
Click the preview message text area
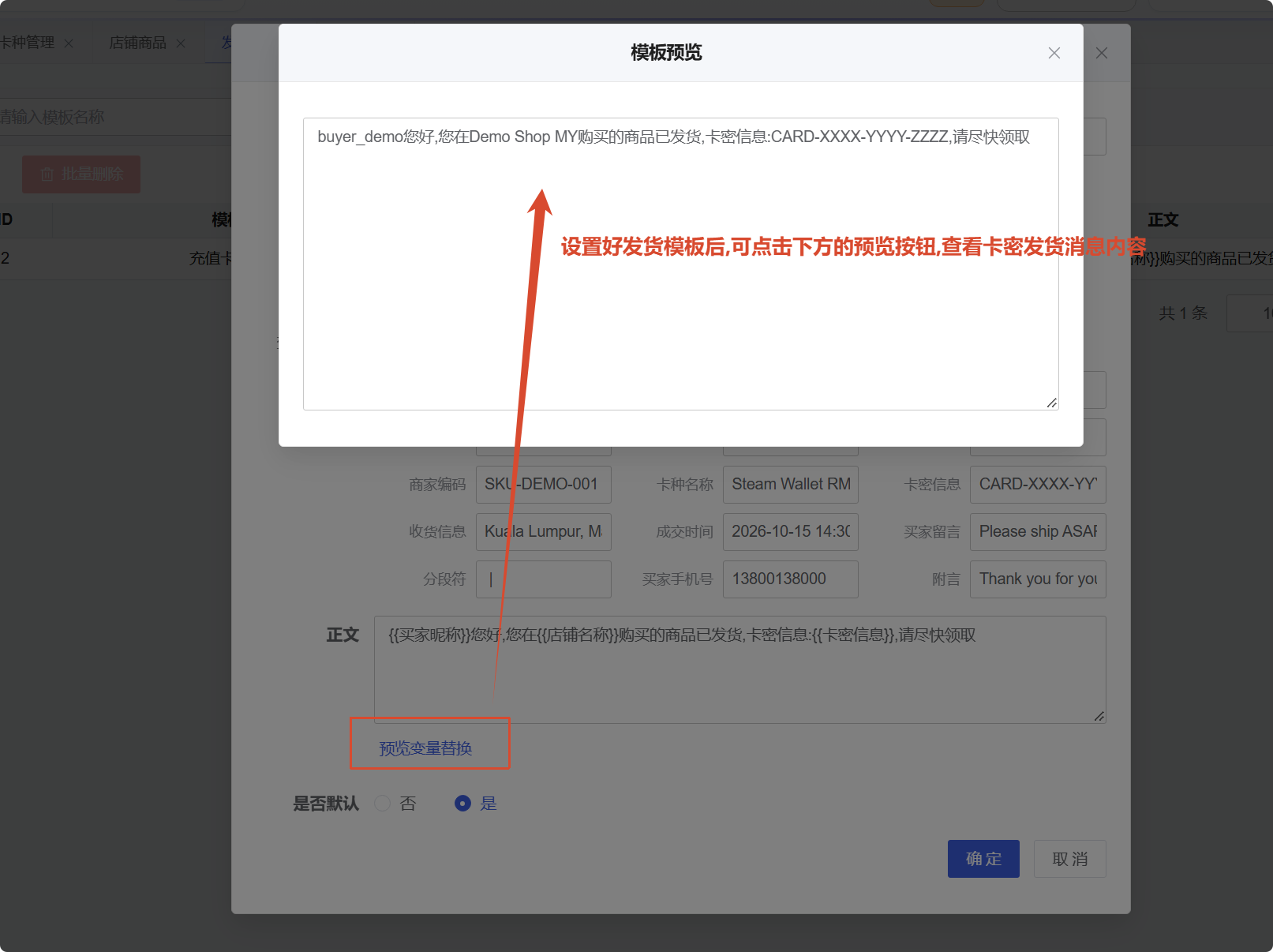pos(680,264)
